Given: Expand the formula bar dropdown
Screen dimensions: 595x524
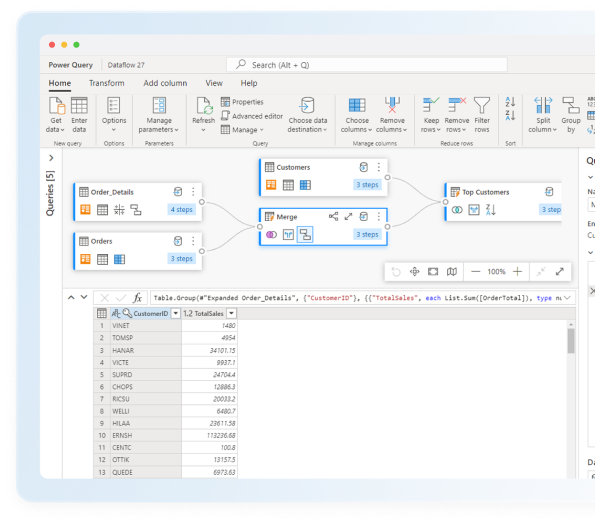Looking at the screenshot, I should click(x=567, y=298).
